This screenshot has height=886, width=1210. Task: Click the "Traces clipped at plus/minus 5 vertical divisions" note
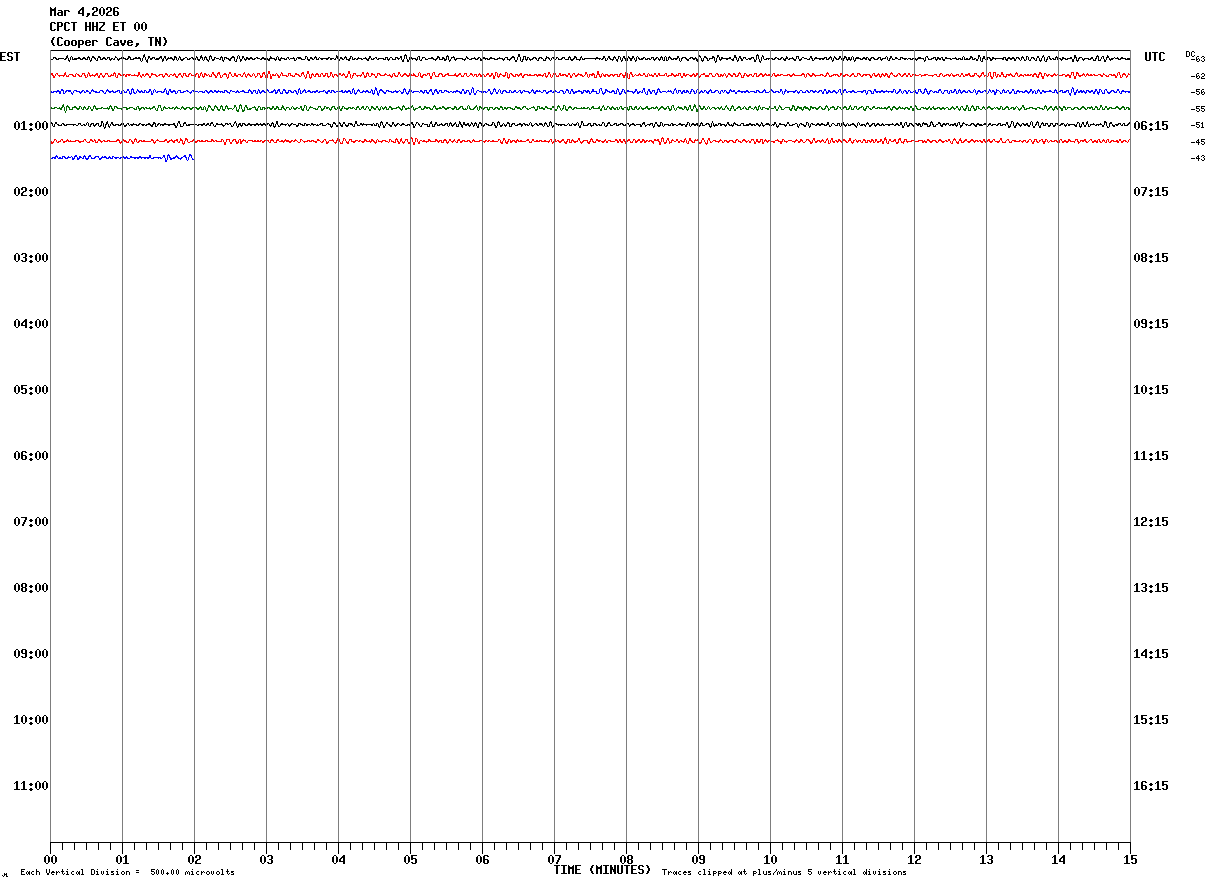(x=784, y=873)
